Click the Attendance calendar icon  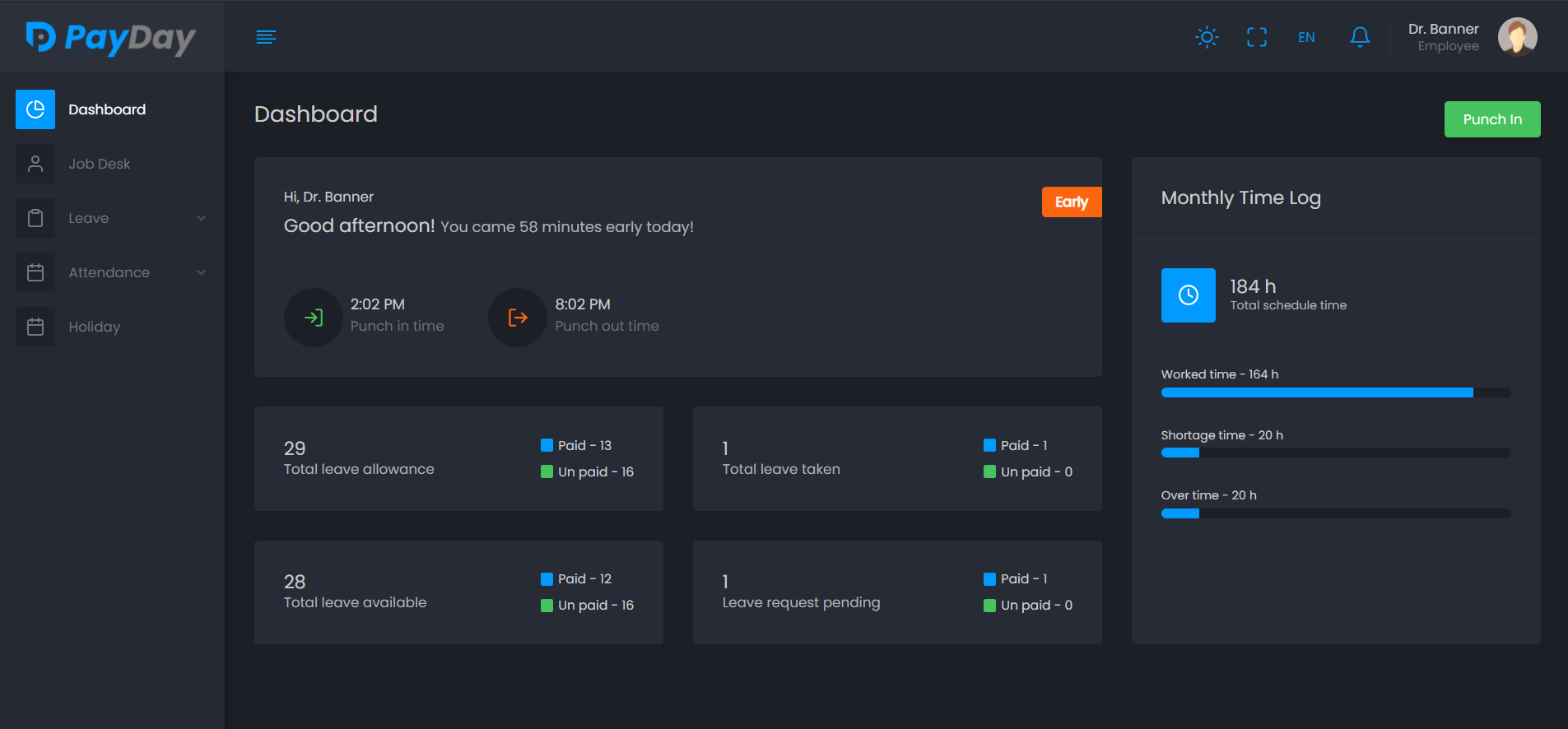pos(35,272)
